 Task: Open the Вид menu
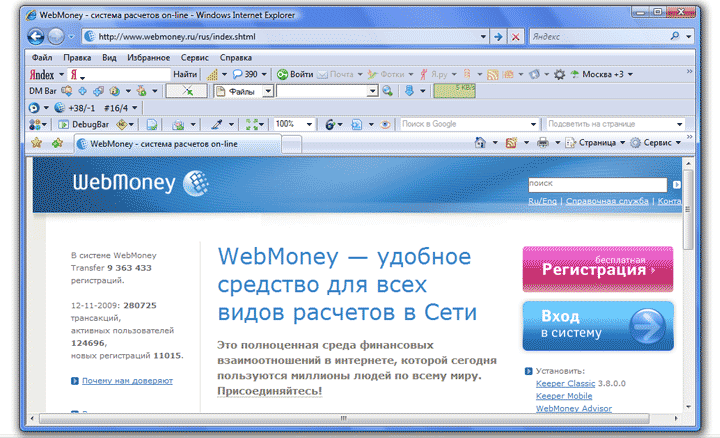109,58
